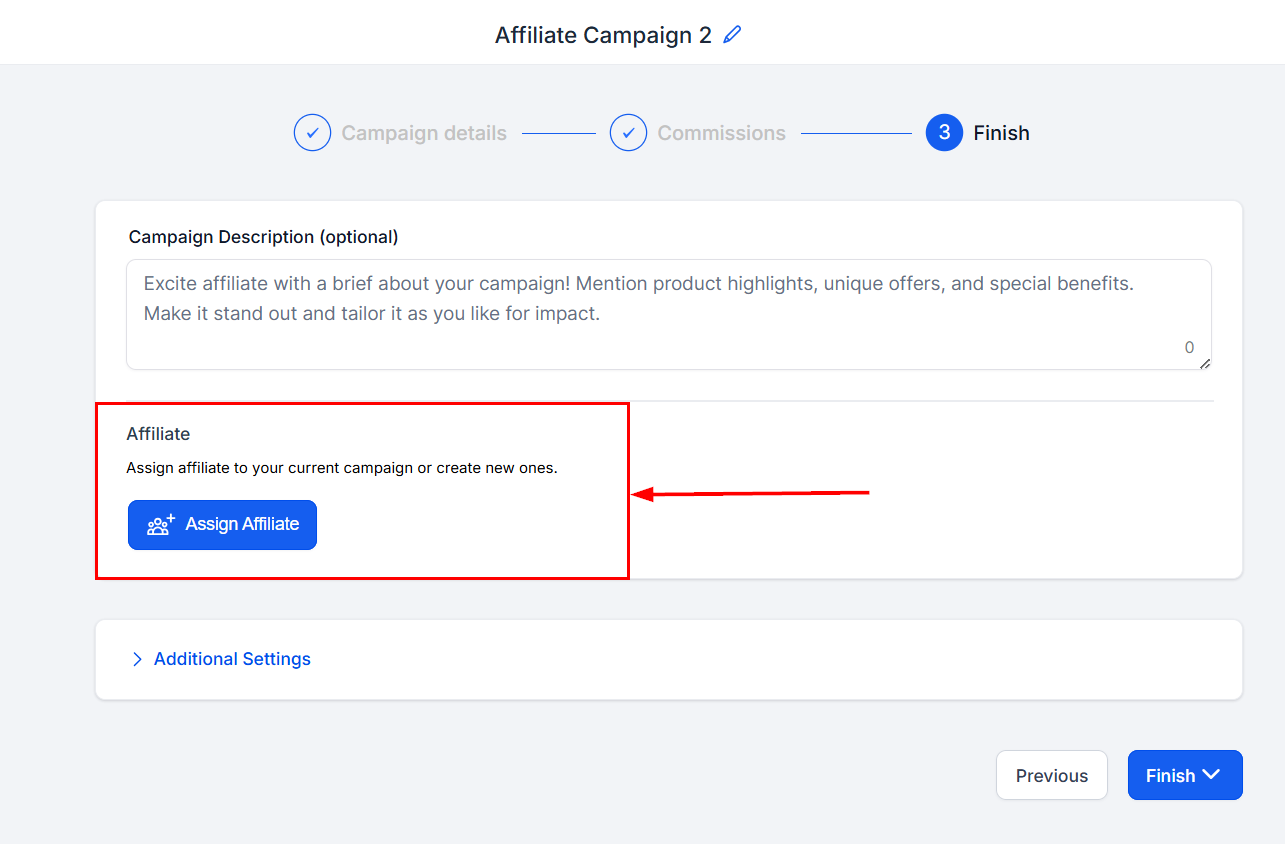Click the blue Finish button label
The width and height of the screenshot is (1285, 844).
(1170, 776)
